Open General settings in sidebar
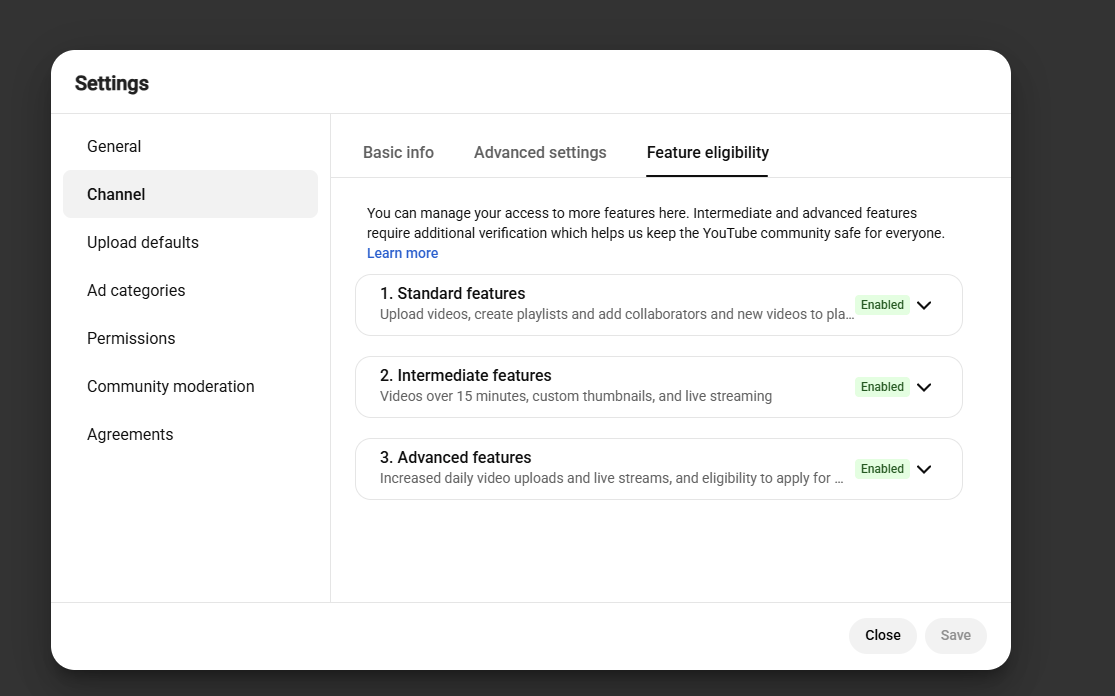This screenshot has height=696, width=1115. click(x=191, y=146)
